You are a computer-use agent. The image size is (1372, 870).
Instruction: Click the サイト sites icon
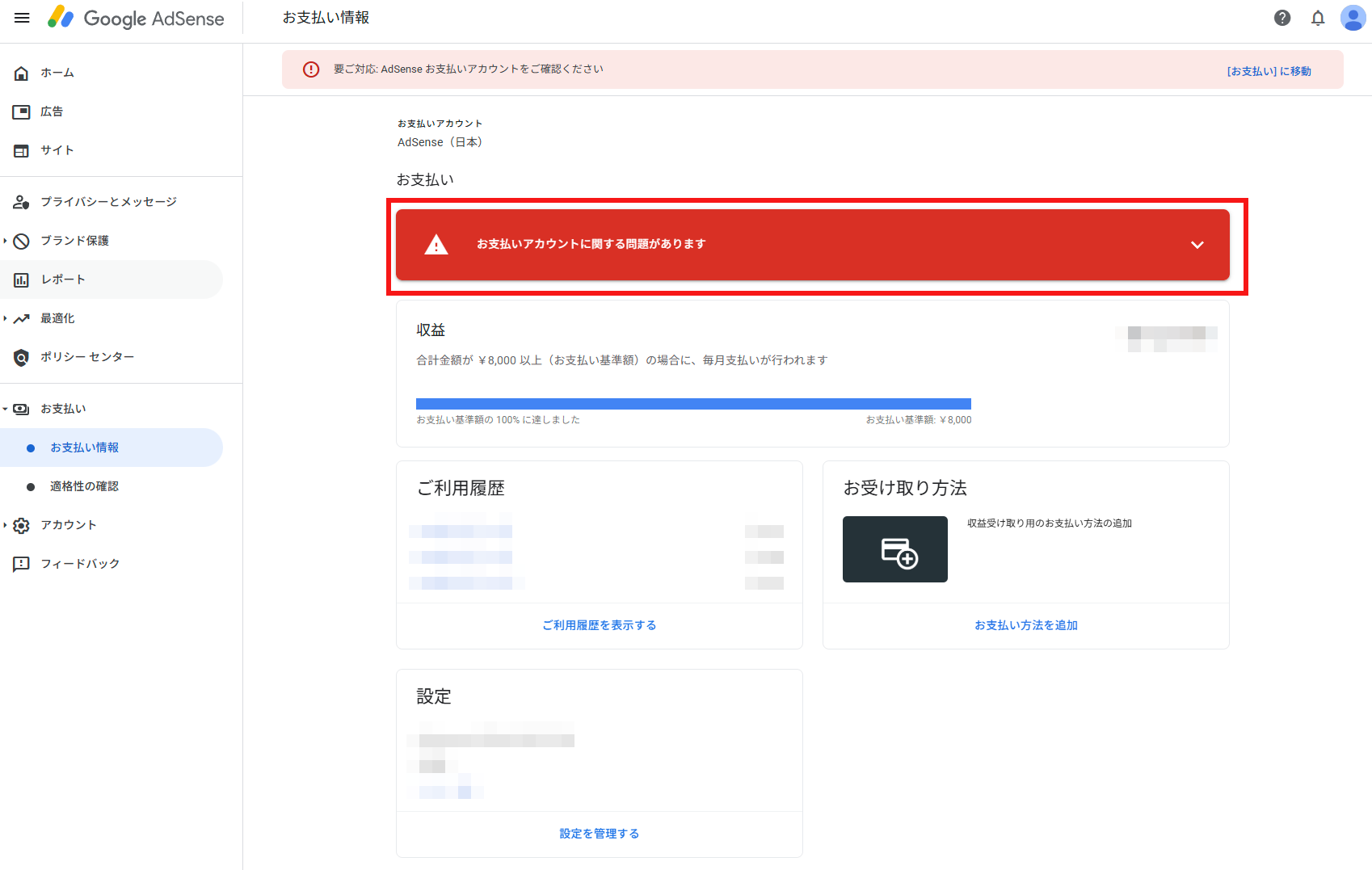(x=22, y=151)
